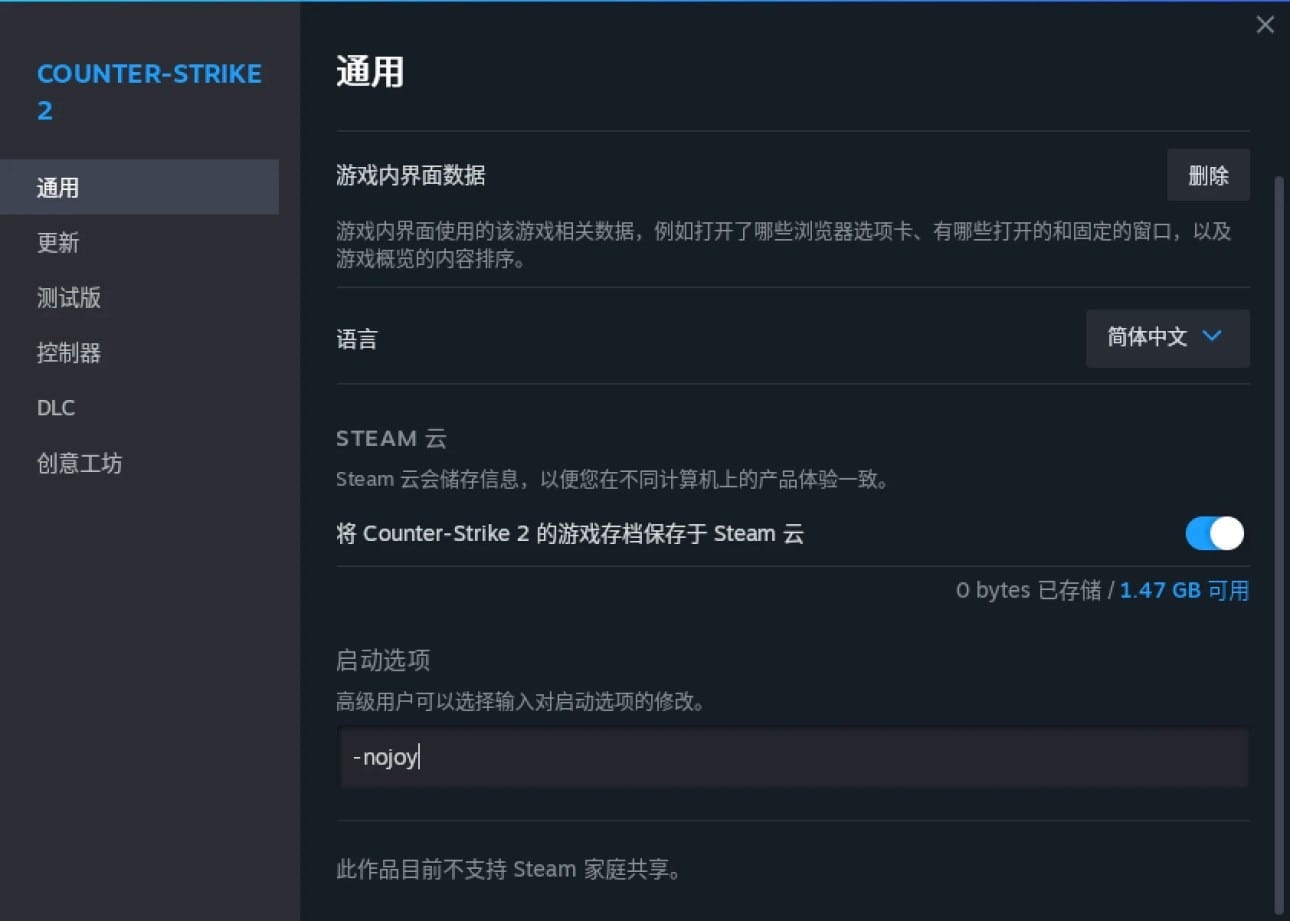
Task: Select 控制器 from the sidebar
Action: (x=68, y=352)
